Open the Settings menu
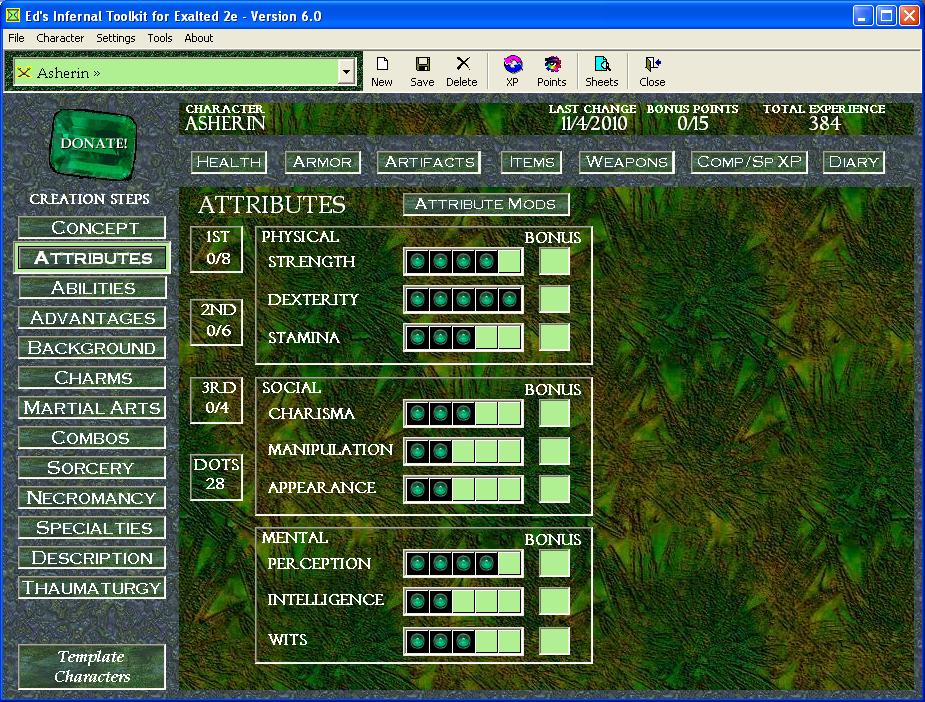 pyautogui.click(x=116, y=38)
